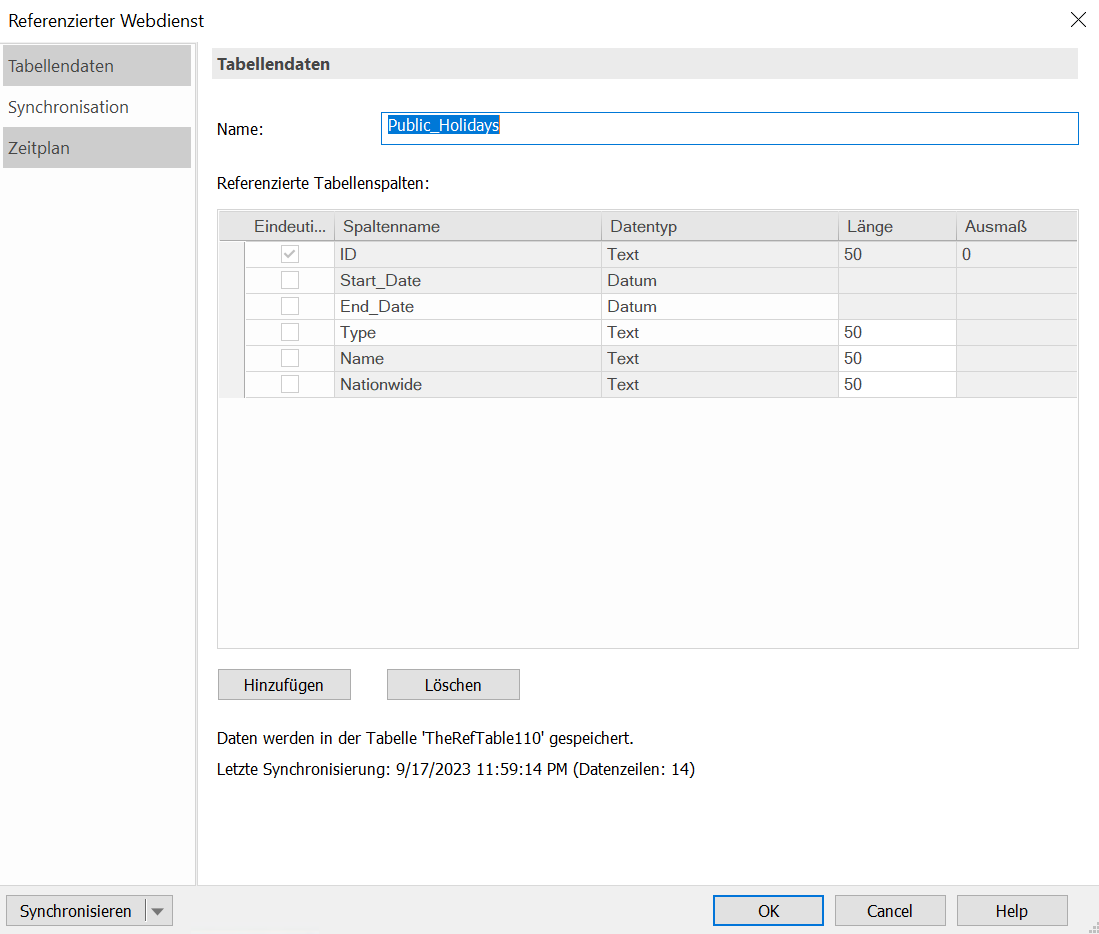Click the Löschen button
The height and width of the screenshot is (934, 1099).
[x=453, y=685]
